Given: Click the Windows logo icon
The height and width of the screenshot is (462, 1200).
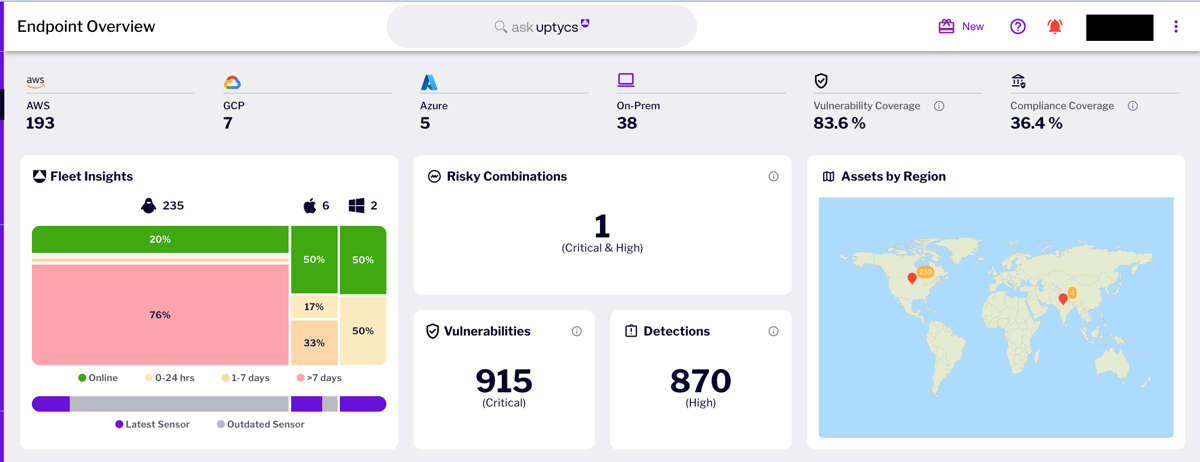Looking at the screenshot, I should pyautogui.click(x=356, y=205).
